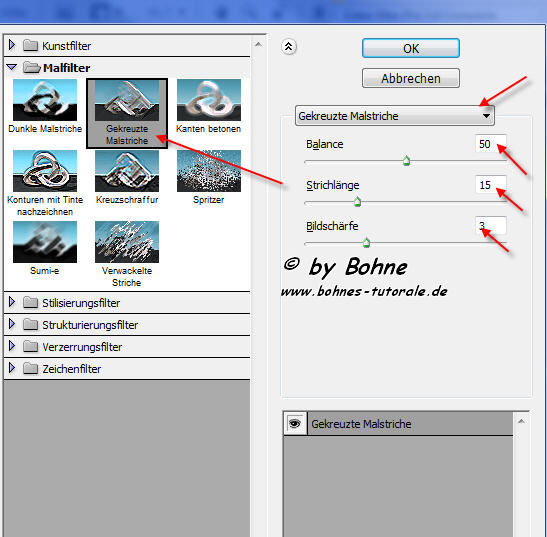This screenshot has height=537, width=547.
Task: Collapse the filter gallery with double-chevron icon
Action: [x=289, y=47]
